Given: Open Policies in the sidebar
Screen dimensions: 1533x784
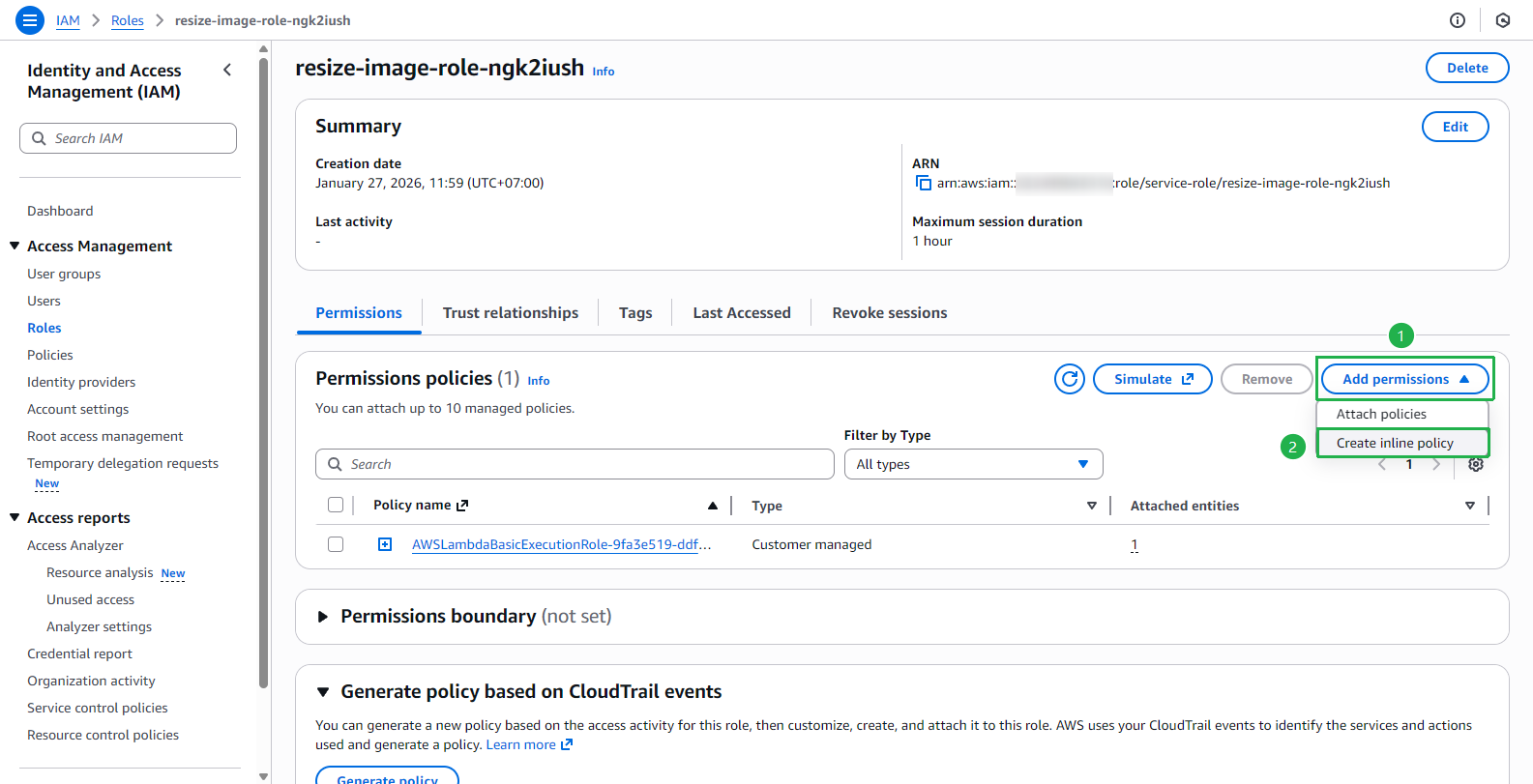Looking at the screenshot, I should [50, 355].
